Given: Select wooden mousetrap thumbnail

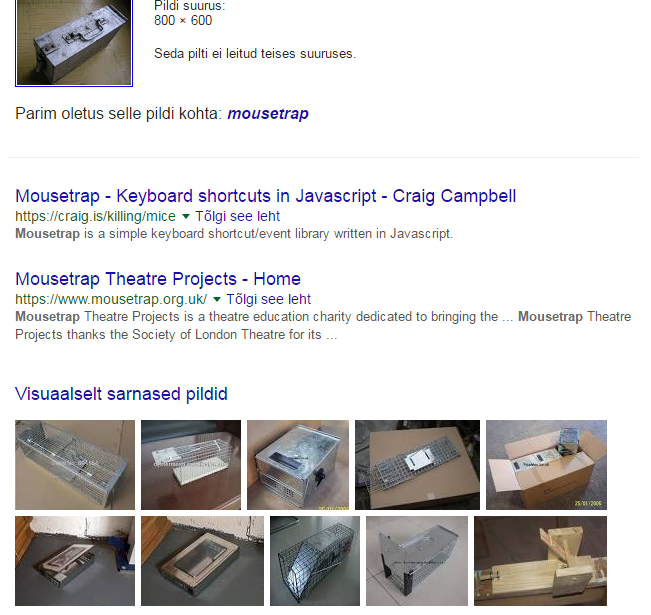Looking at the screenshot, I should click(540, 561).
